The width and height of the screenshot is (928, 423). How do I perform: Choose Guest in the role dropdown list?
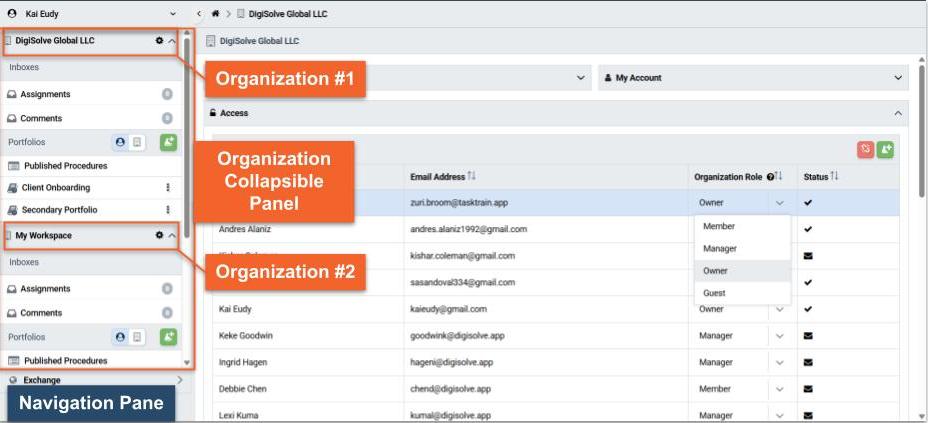[714, 293]
